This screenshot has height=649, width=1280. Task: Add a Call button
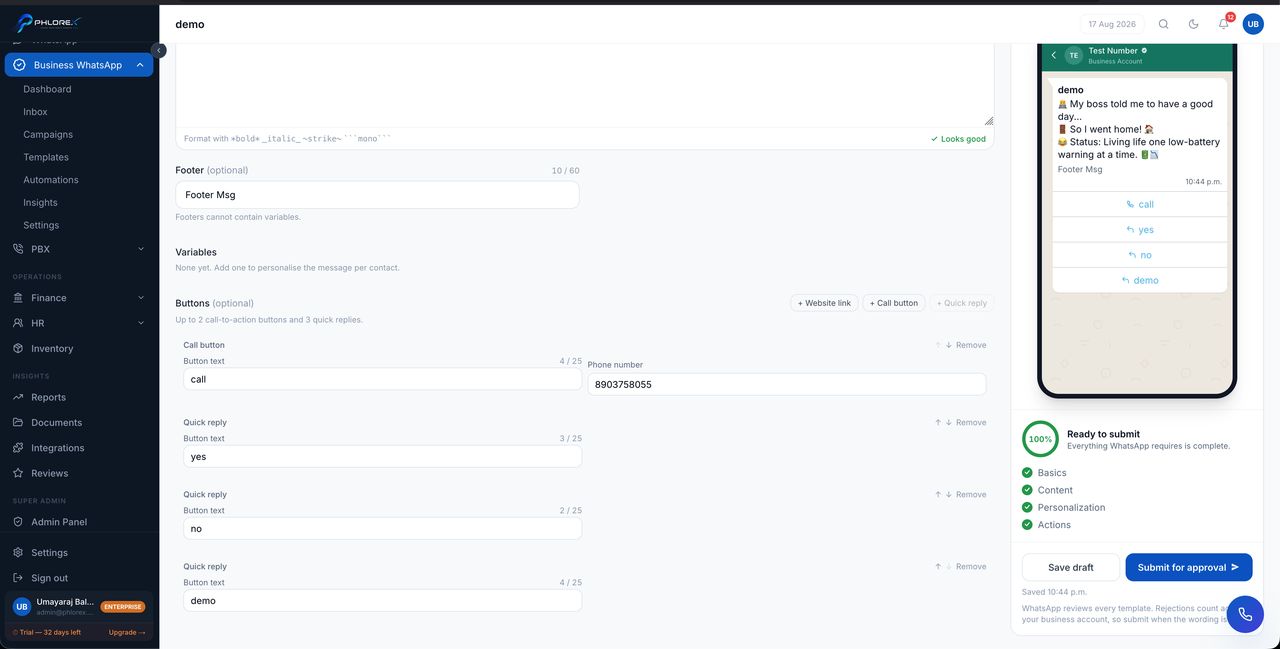[894, 303]
